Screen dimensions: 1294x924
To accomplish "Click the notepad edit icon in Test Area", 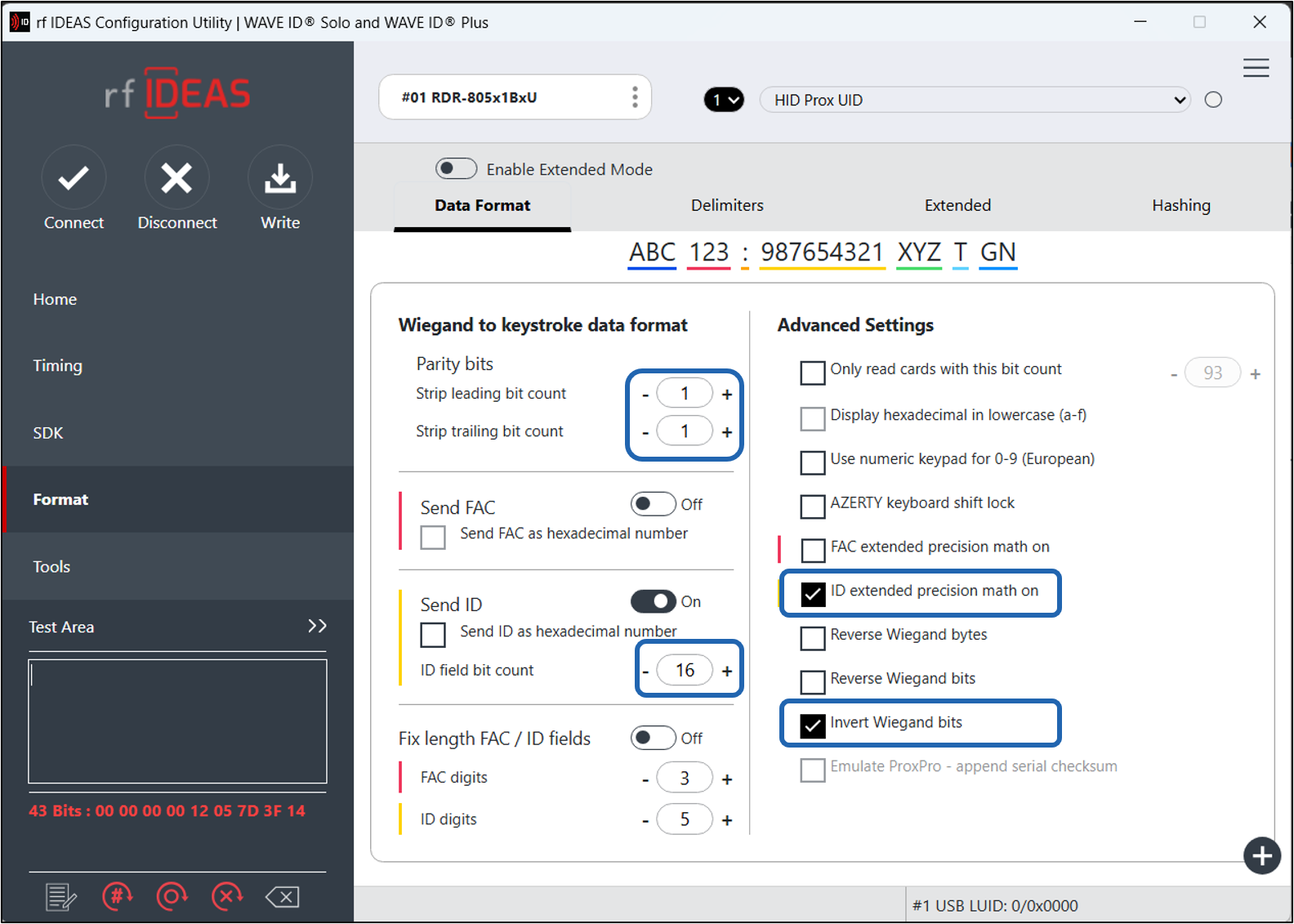I will (x=61, y=897).
